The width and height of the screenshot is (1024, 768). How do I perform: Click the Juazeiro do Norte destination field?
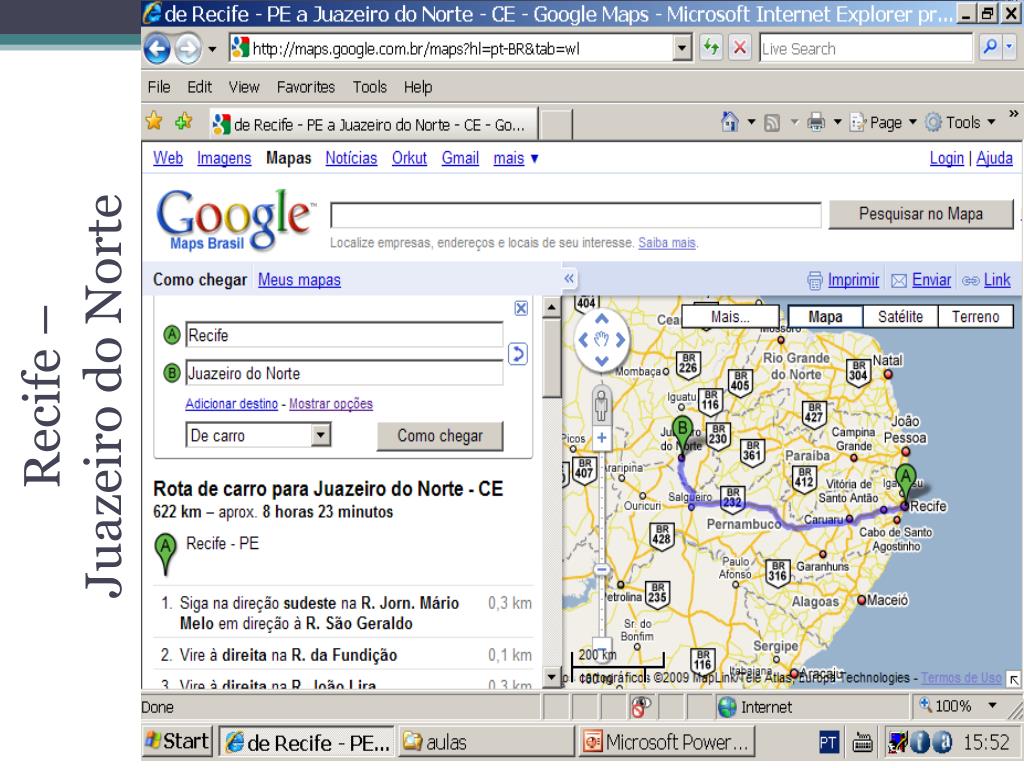[344, 373]
